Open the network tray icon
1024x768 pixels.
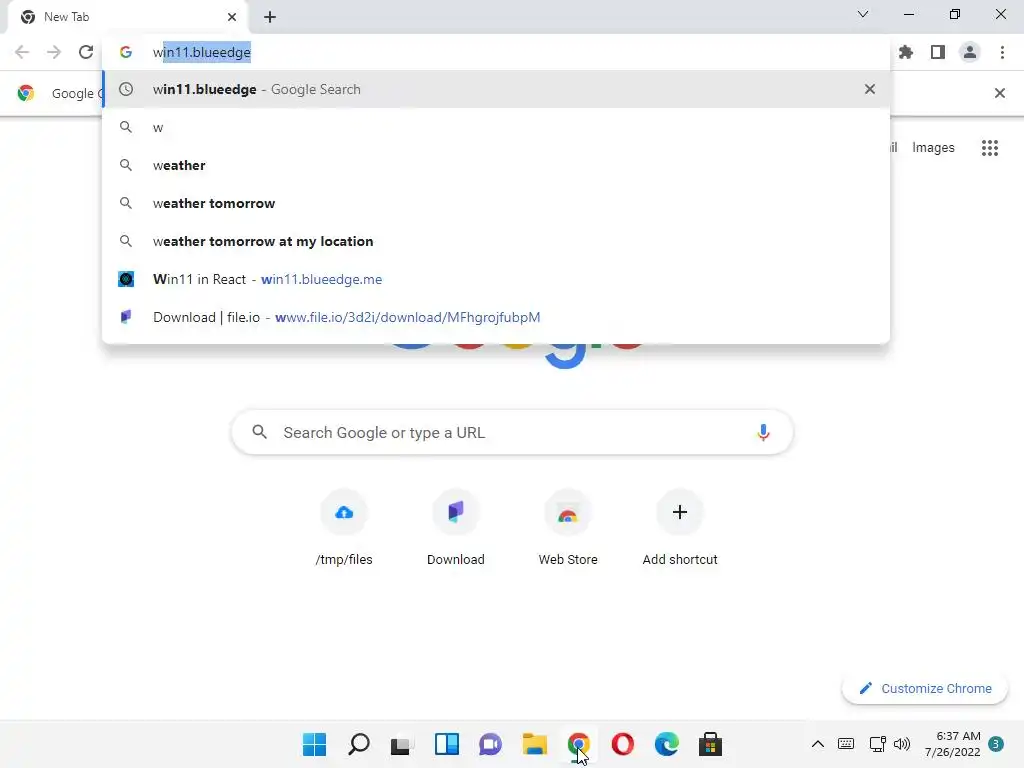[x=877, y=744]
